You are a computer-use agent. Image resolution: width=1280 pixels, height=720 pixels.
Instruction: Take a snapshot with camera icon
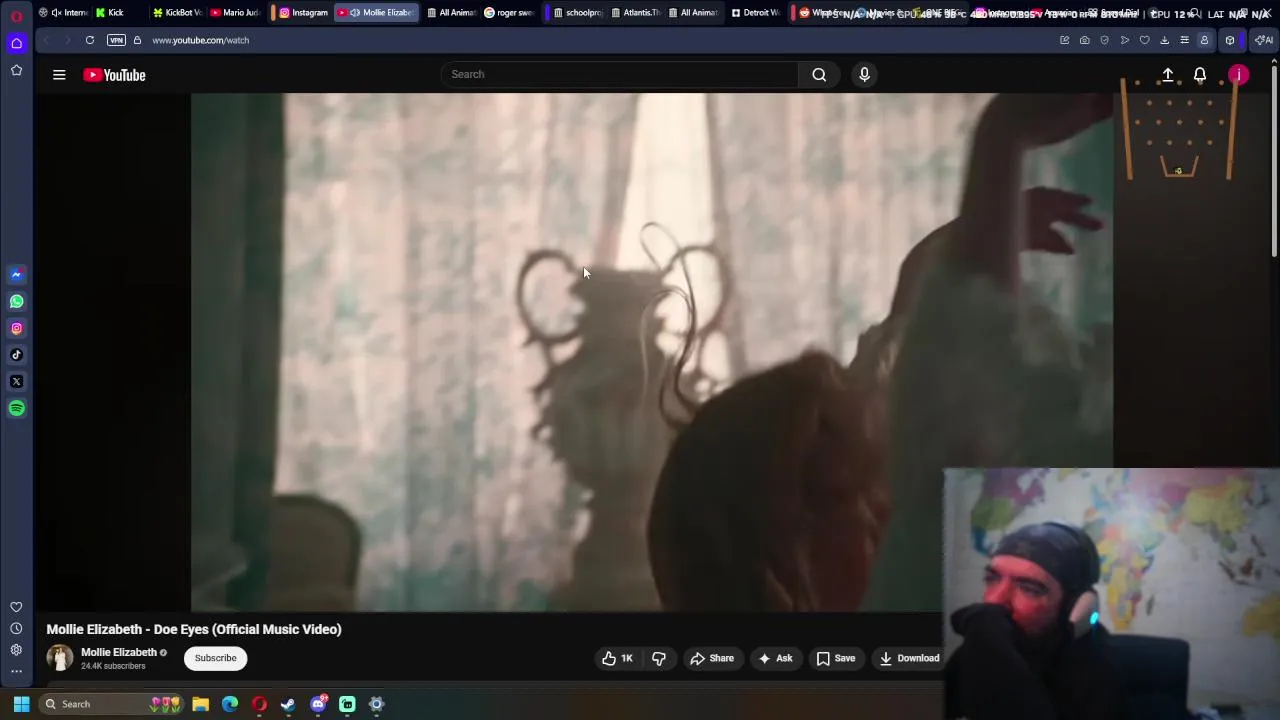click(x=1084, y=40)
